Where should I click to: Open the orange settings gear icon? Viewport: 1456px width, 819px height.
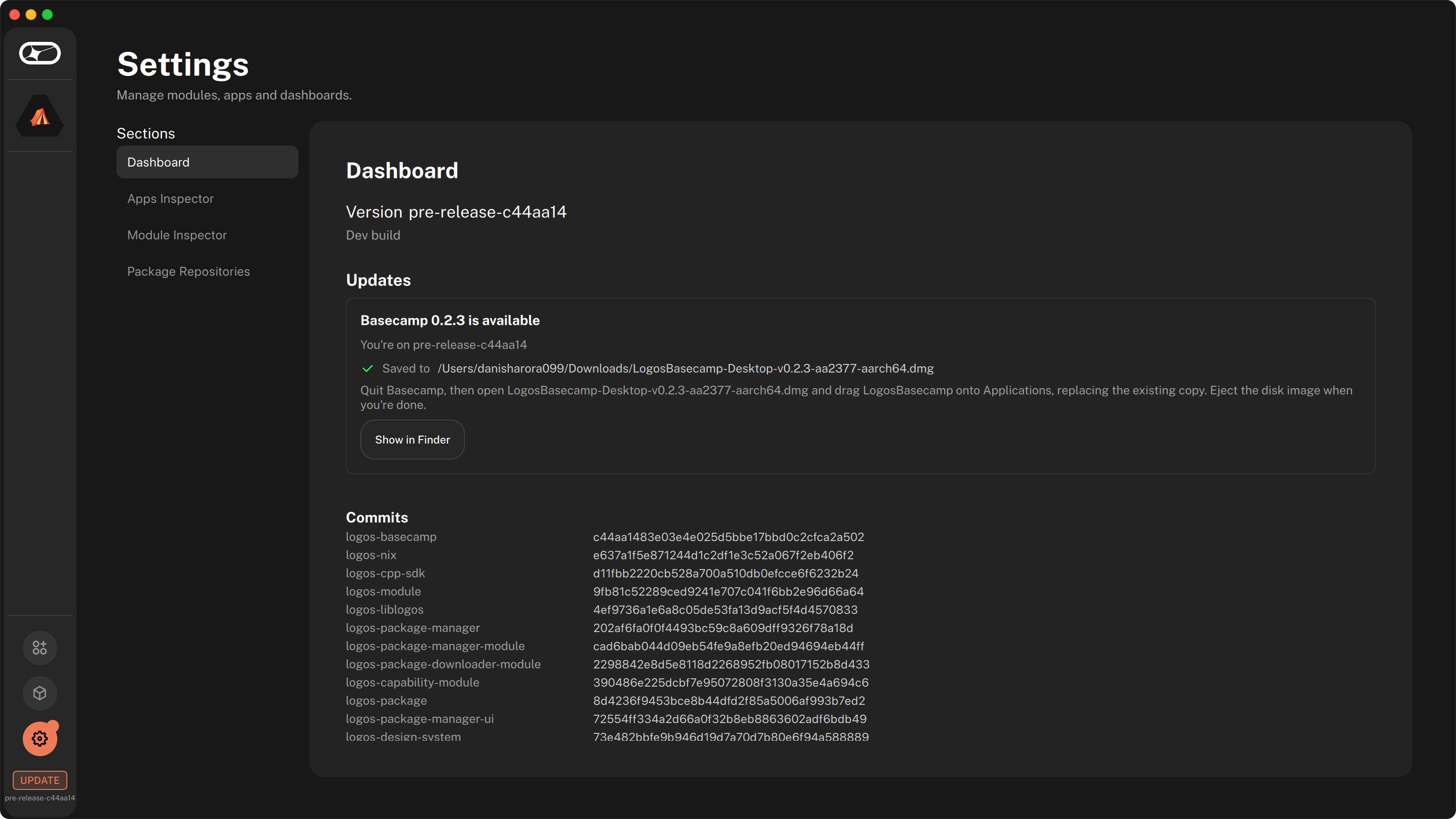click(x=40, y=738)
